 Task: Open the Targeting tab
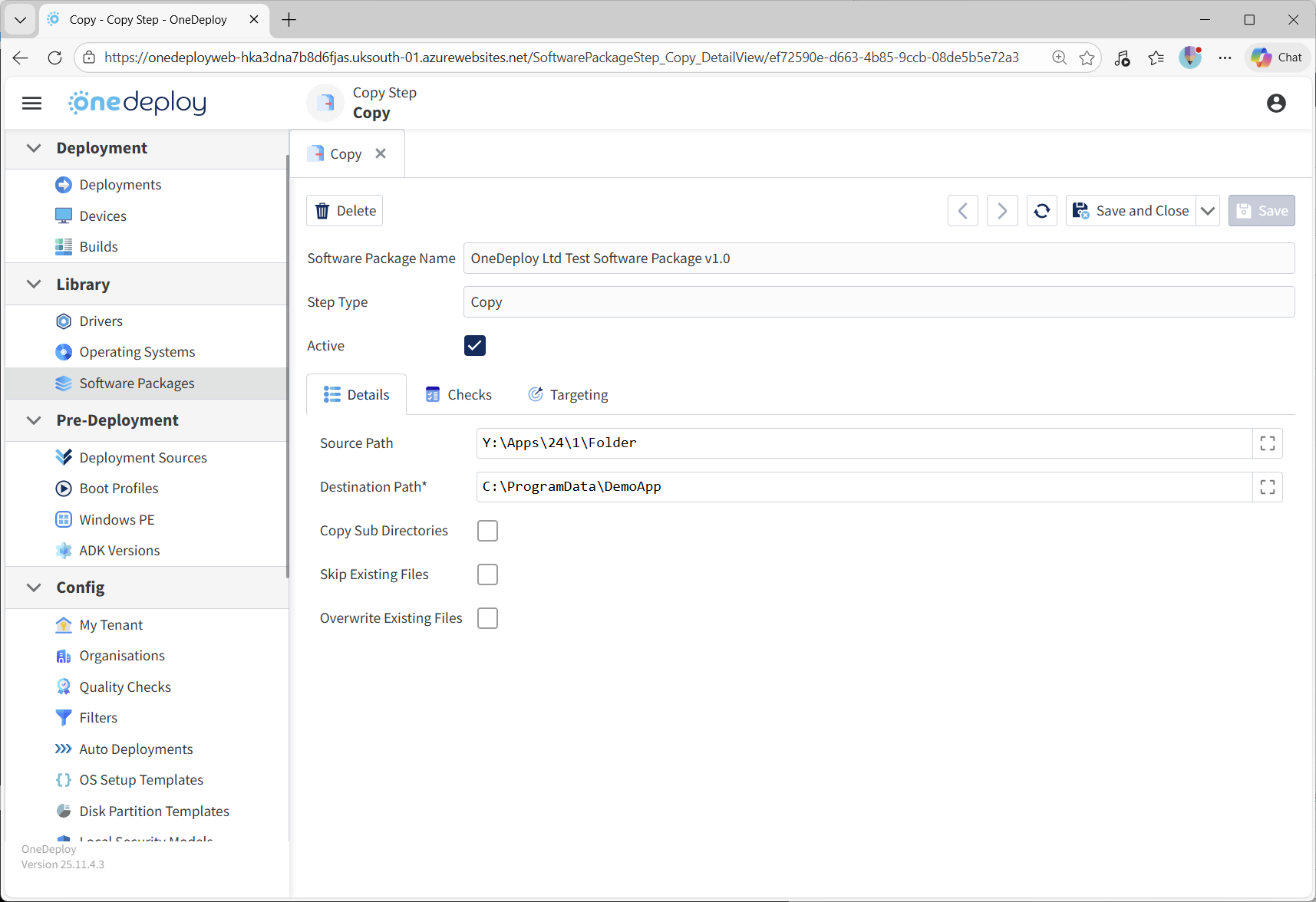[x=568, y=395]
